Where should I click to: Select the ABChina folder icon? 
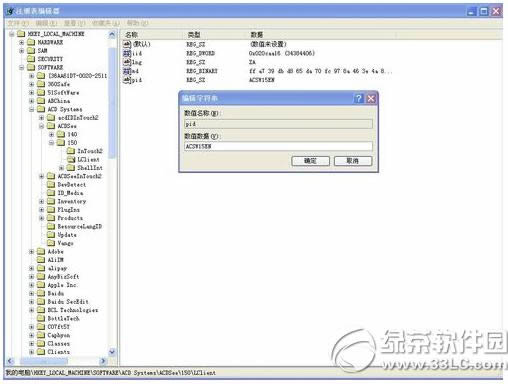[x=41, y=101]
